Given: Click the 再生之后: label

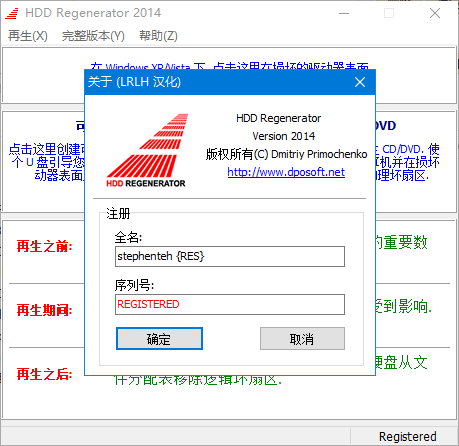Looking at the screenshot, I should 44,374.
